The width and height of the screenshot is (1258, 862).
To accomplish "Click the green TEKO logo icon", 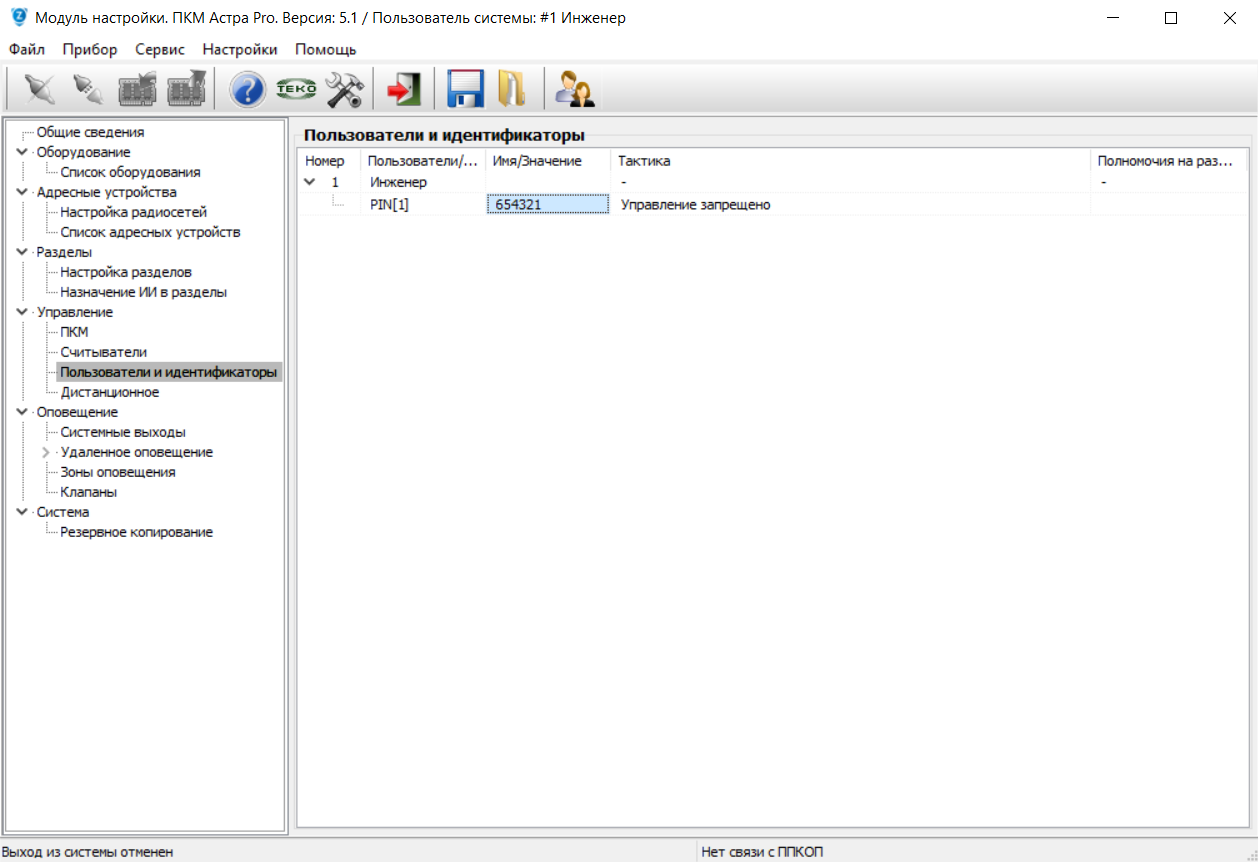I will pos(296,90).
